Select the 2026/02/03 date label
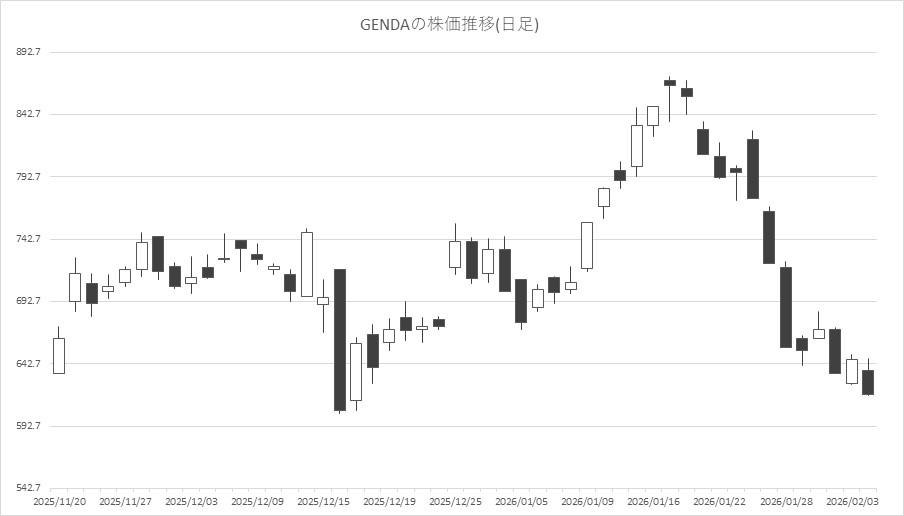904x516 pixels. (x=851, y=500)
